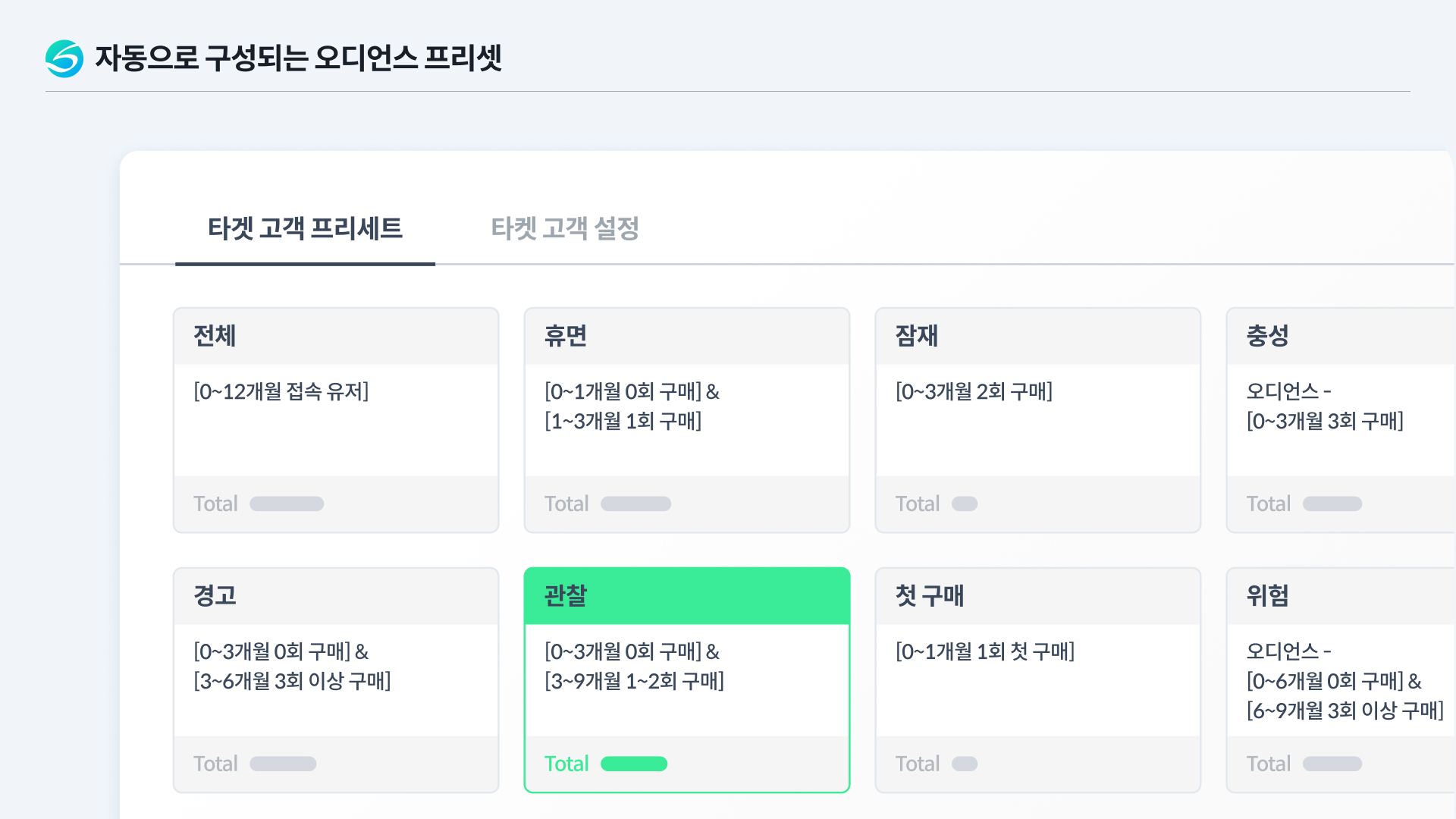Click the green Total bar in 관찰
The height and width of the screenshot is (819, 1456).
(x=634, y=764)
